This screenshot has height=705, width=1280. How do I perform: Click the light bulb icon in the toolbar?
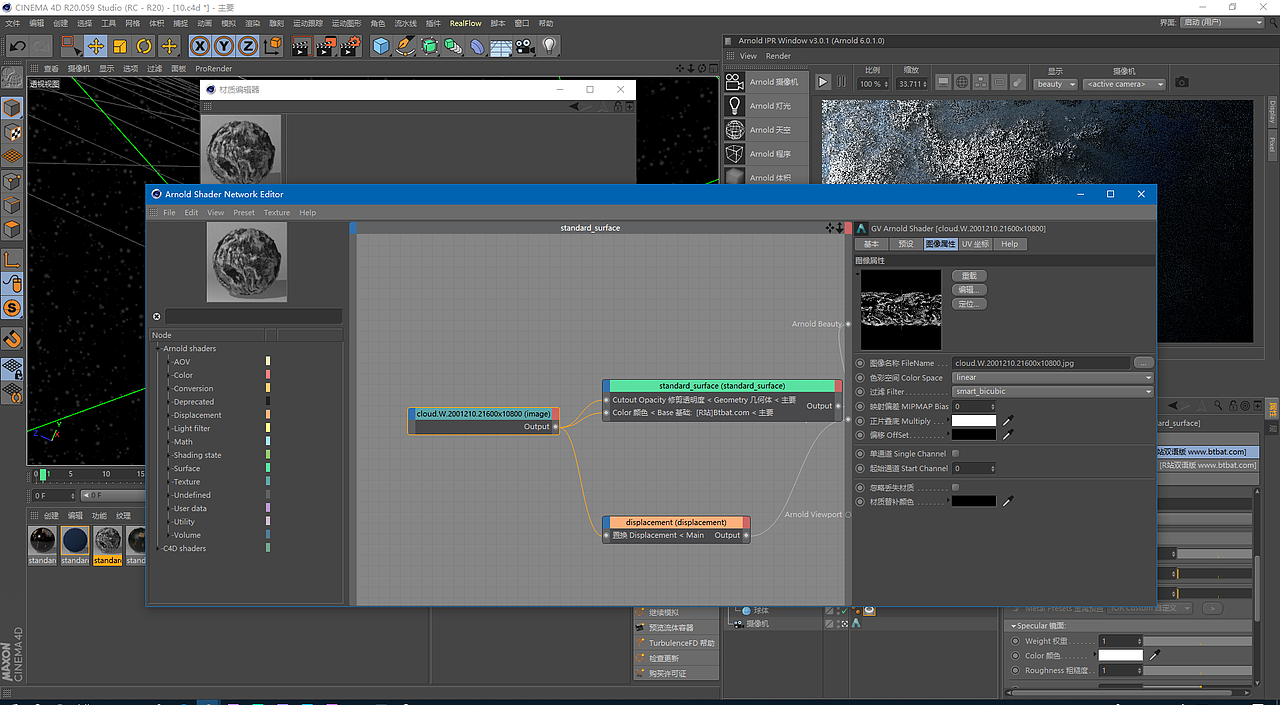tap(549, 46)
